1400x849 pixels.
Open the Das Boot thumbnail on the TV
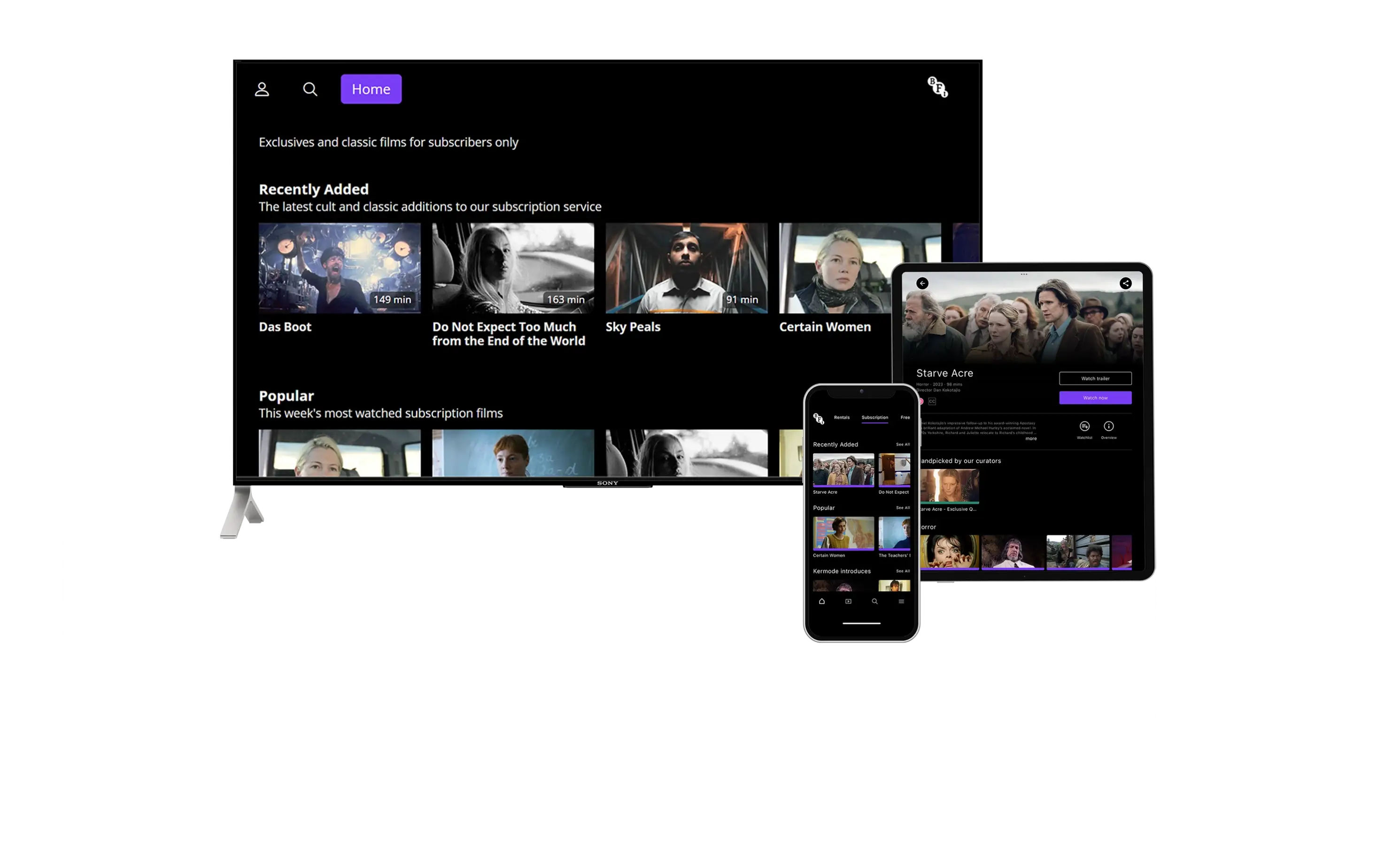point(340,268)
